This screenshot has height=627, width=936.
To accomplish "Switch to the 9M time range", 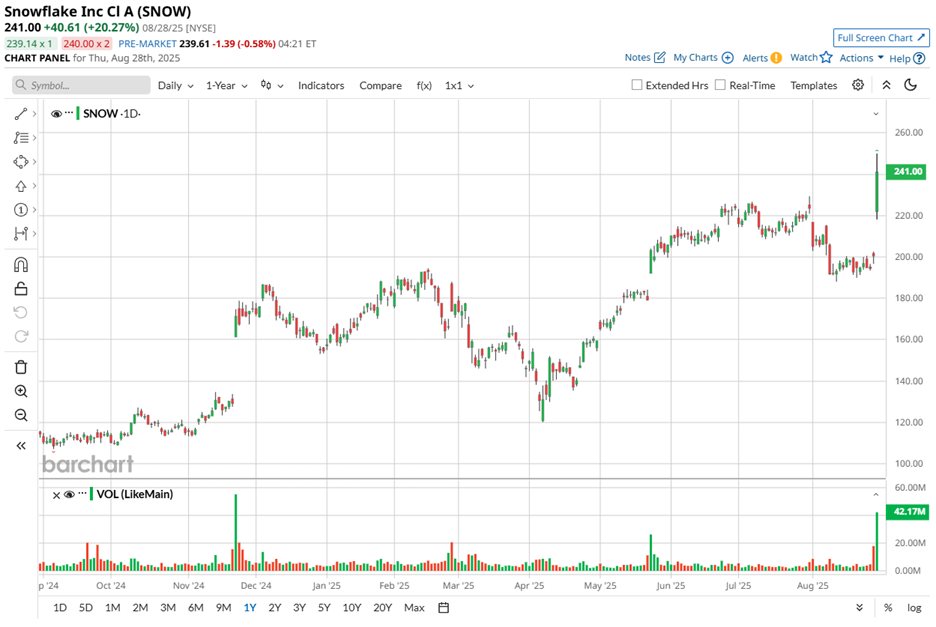I will [223, 608].
